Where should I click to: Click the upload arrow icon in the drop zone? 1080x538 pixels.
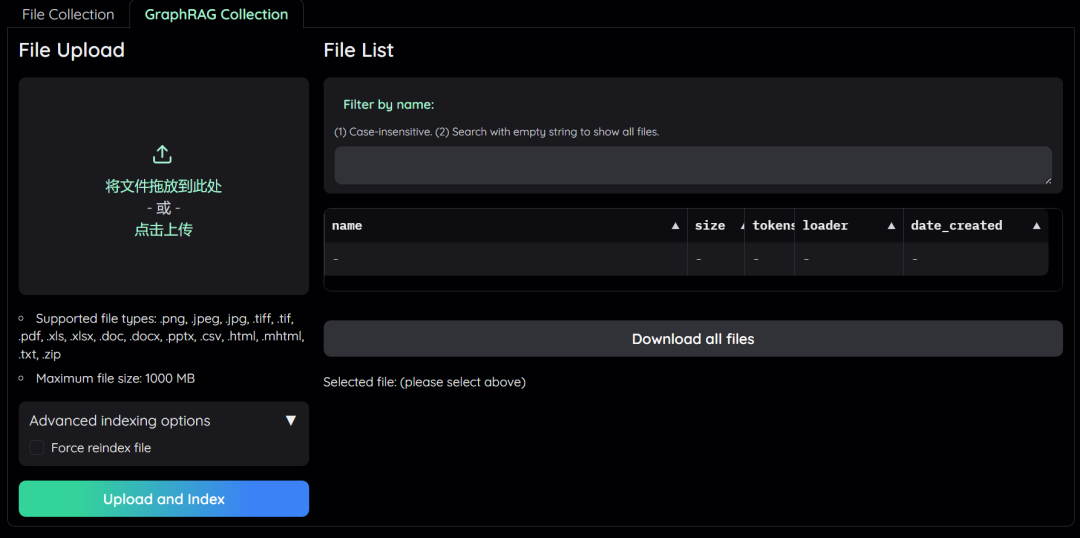163,155
